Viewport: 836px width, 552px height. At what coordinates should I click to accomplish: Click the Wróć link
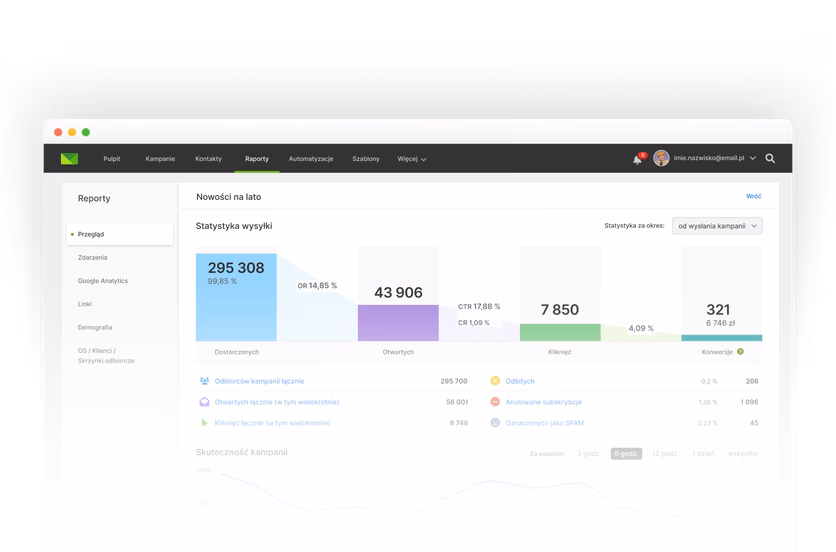(x=753, y=196)
